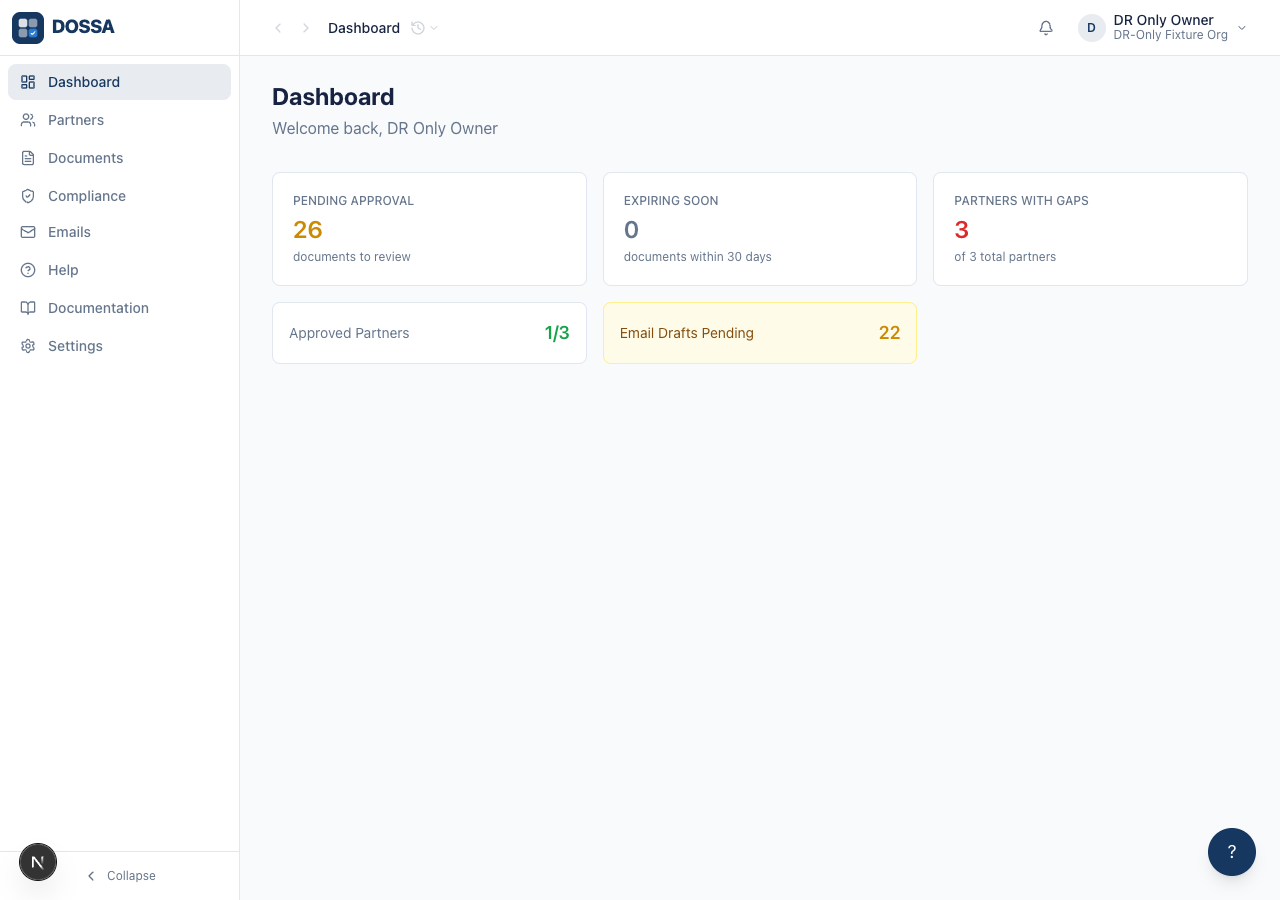Click the partners with gaps count 3
The height and width of the screenshot is (900, 1280).
(x=962, y=230)
